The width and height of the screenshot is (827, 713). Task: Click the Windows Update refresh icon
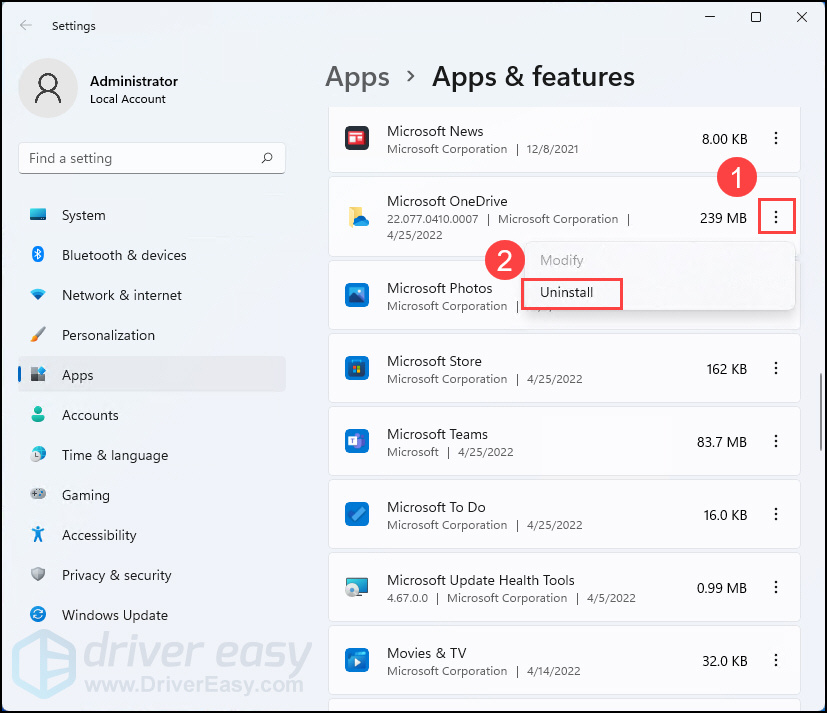click(x=38, y=614)
